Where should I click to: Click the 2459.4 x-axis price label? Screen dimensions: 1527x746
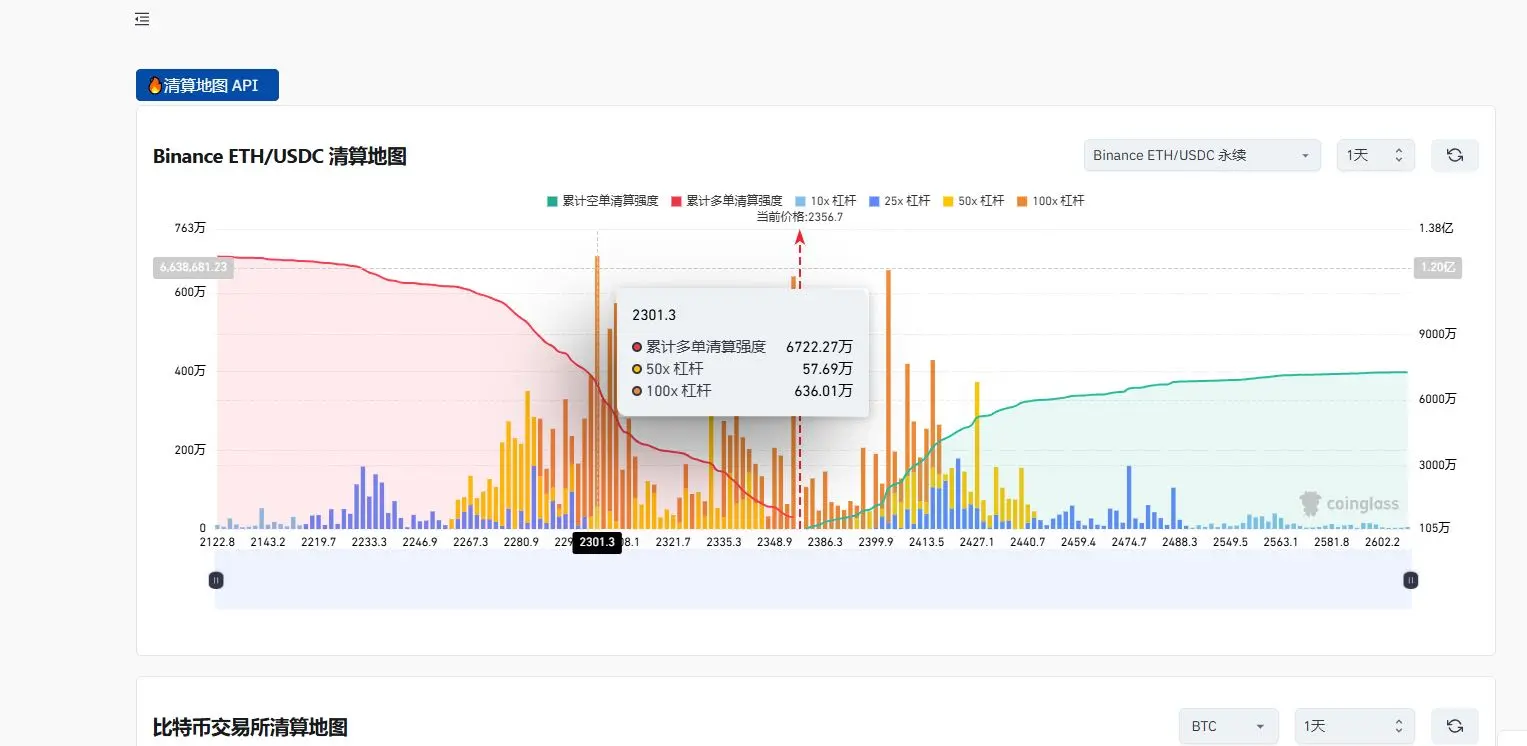(x=1078, y=542)
